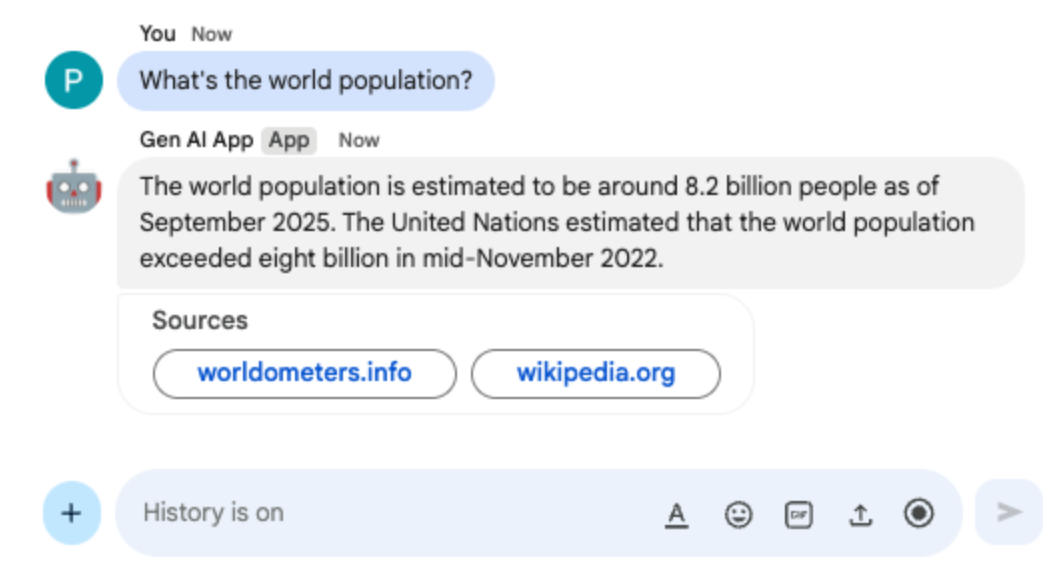Click the record video message icon
This screenshot has height=580, width=1062.
coord(919,513)
